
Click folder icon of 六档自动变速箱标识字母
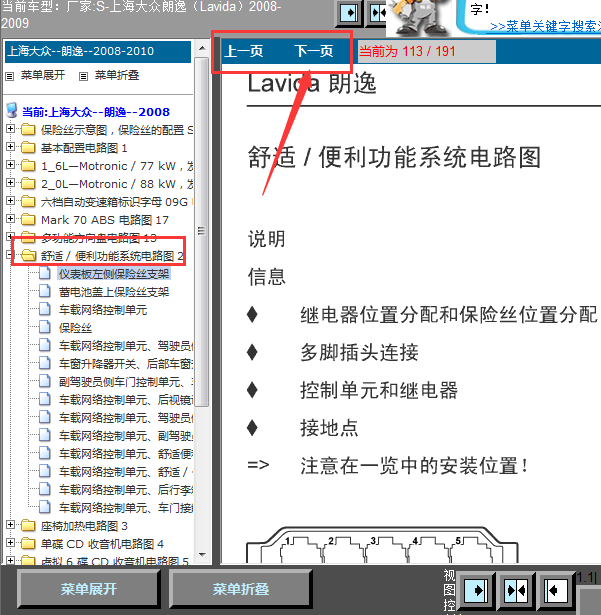(28, 201)
